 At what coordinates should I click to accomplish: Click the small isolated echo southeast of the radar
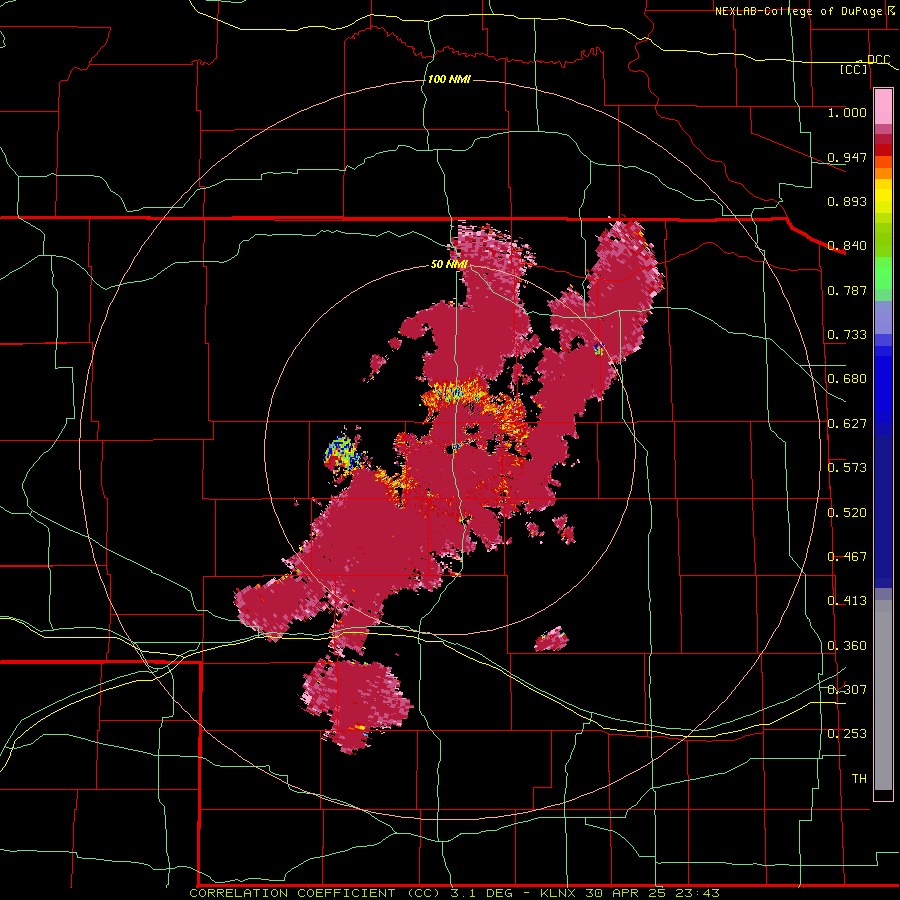pos(552,639)
